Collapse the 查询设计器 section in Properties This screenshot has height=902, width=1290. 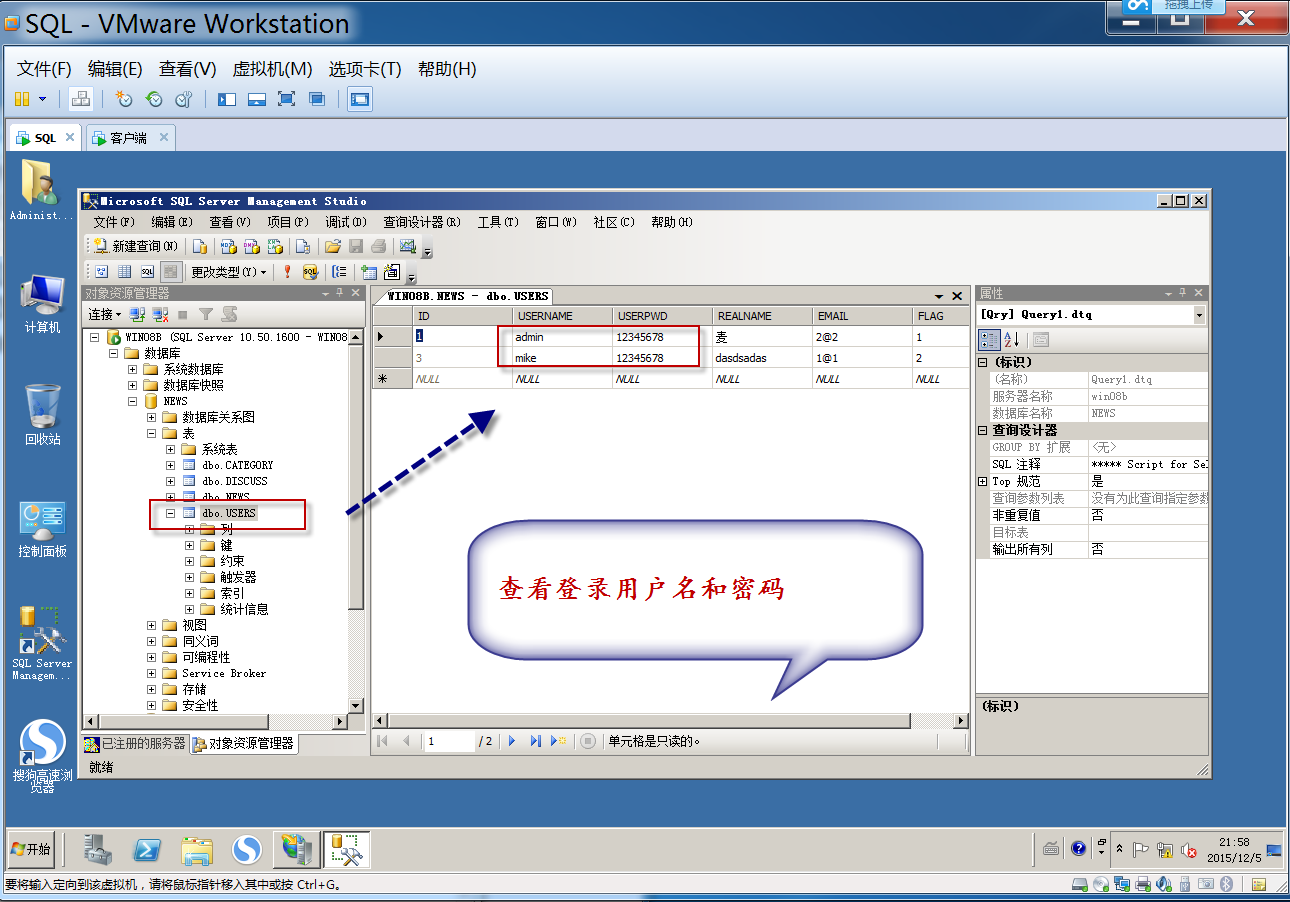coord(983,430)
